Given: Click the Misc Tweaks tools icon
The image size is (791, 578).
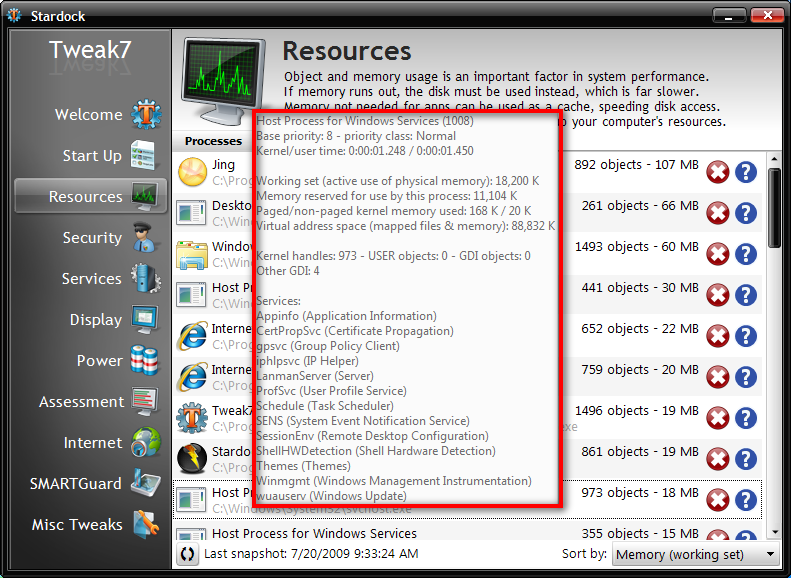Looking at the screenshot, I should pyautogui.click(x=146, y=524).
